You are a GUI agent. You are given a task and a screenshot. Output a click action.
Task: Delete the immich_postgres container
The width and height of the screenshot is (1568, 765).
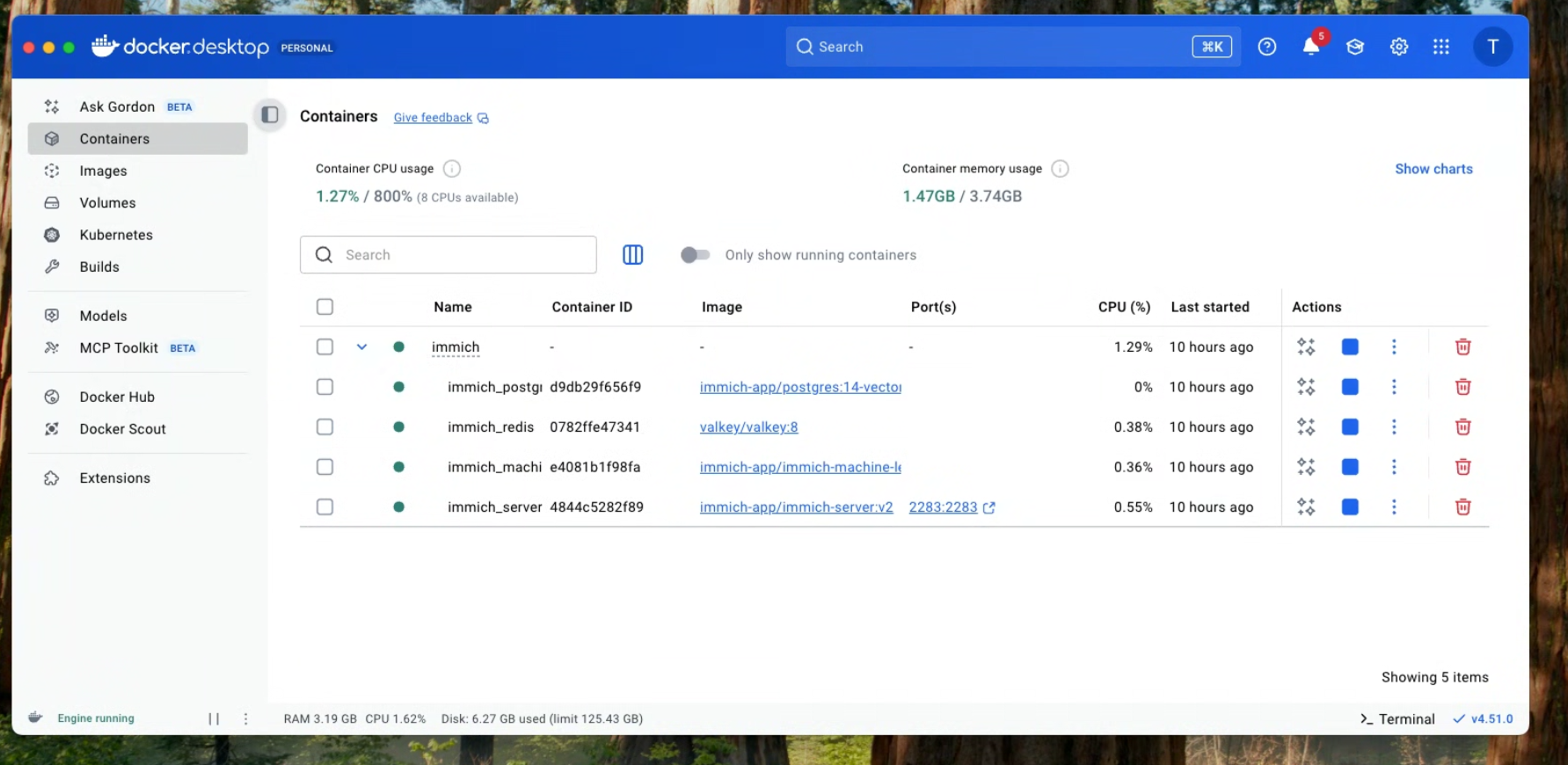click(1463, 387)
